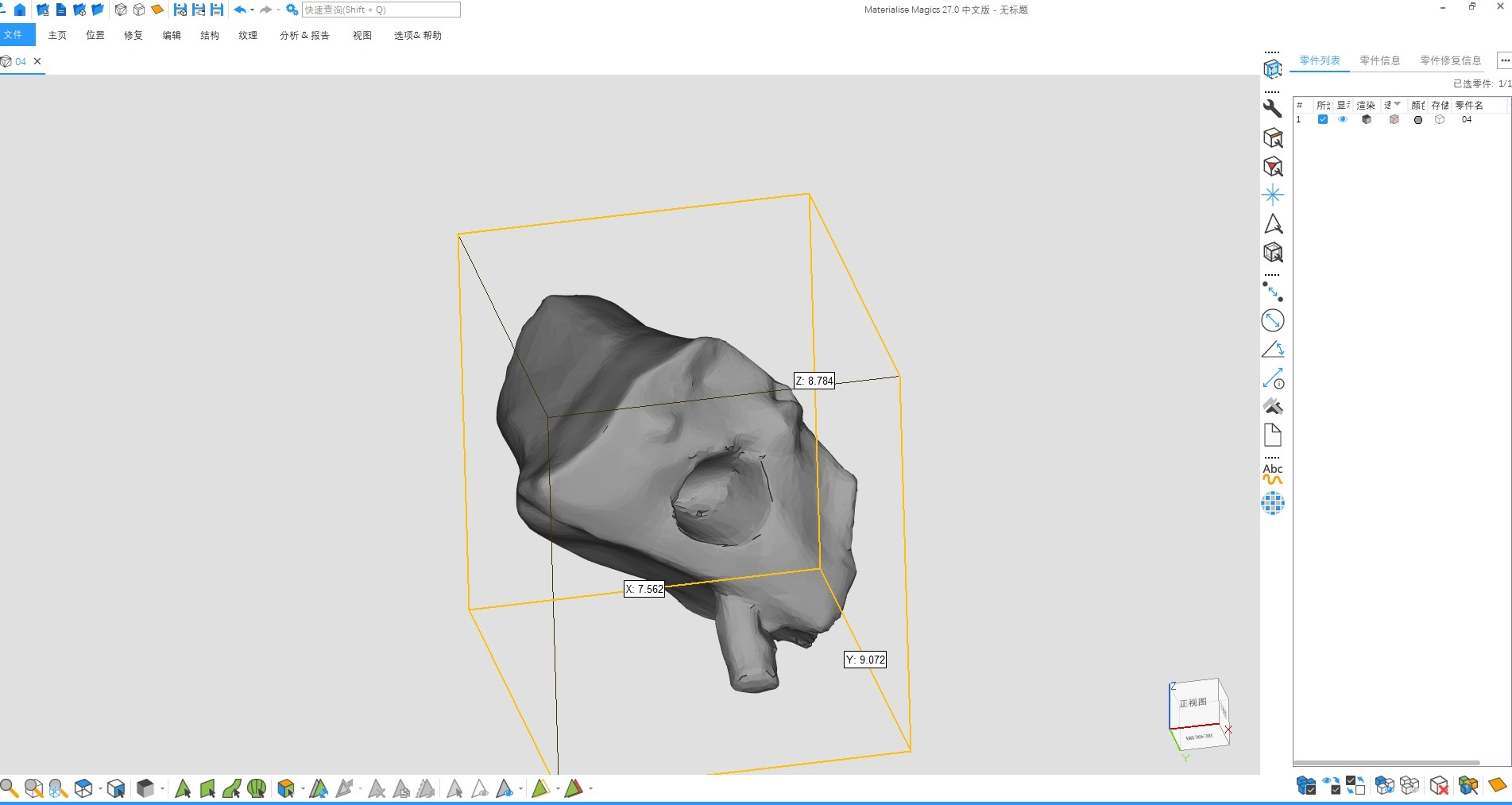This screenshot has height=805, width=1512.
Task: Click the 渲染 column header
Action: click(1366, 105)
